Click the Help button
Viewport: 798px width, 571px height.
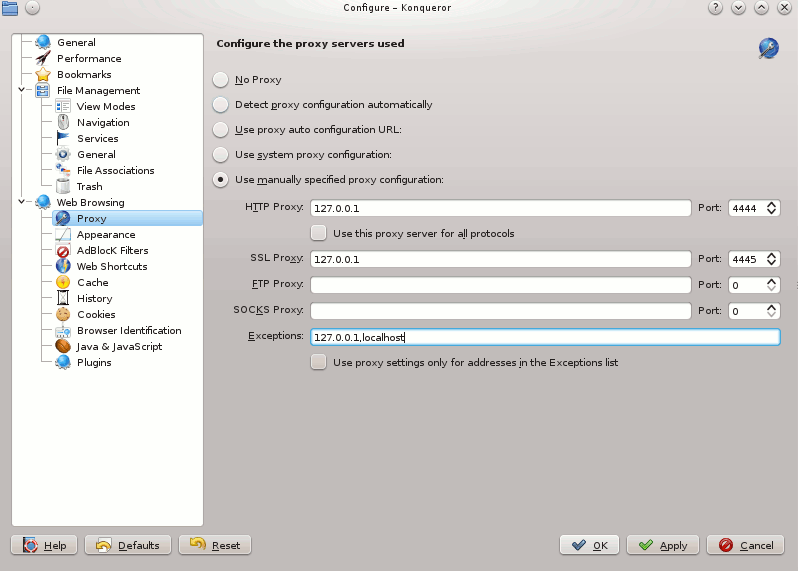44,545
